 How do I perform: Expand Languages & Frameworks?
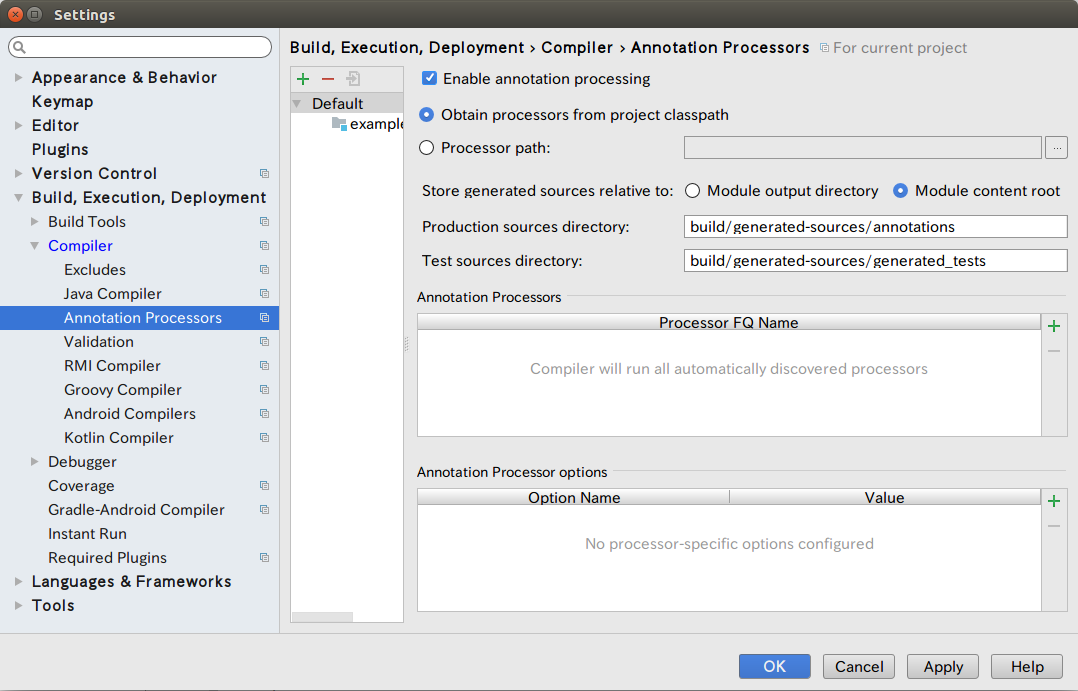click(19, 581)
